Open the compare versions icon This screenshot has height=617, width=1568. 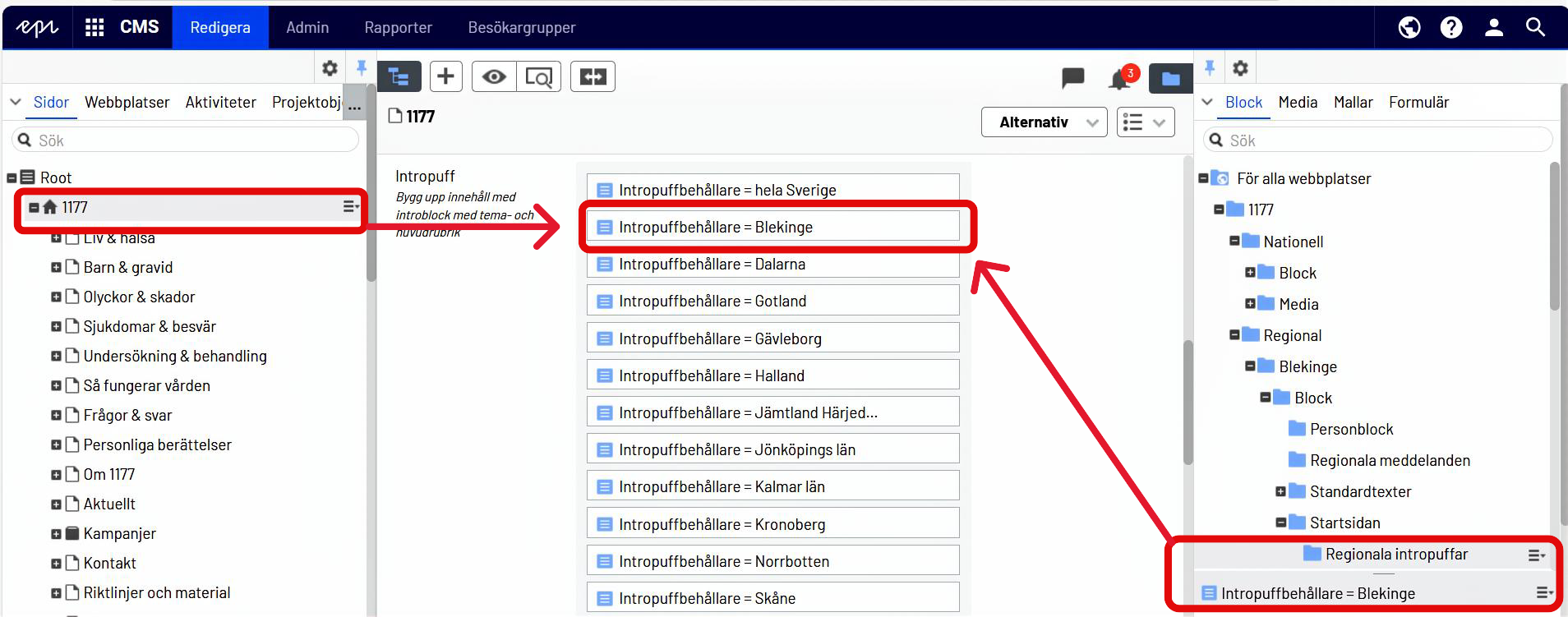pos(593,76)
